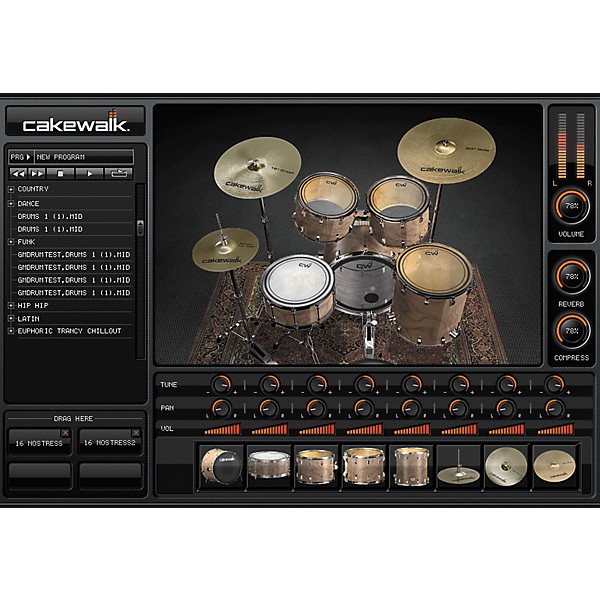Collapse the Funk pattern folder
This screenshot has height=600, width=600.
(x=11, y=242)
